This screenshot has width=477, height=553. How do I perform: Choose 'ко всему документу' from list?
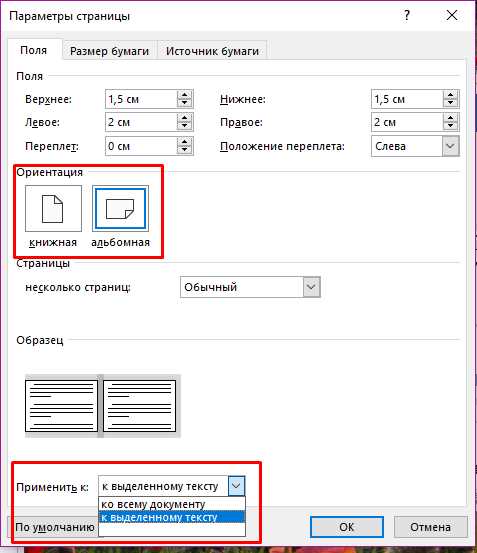coord(172,504)
